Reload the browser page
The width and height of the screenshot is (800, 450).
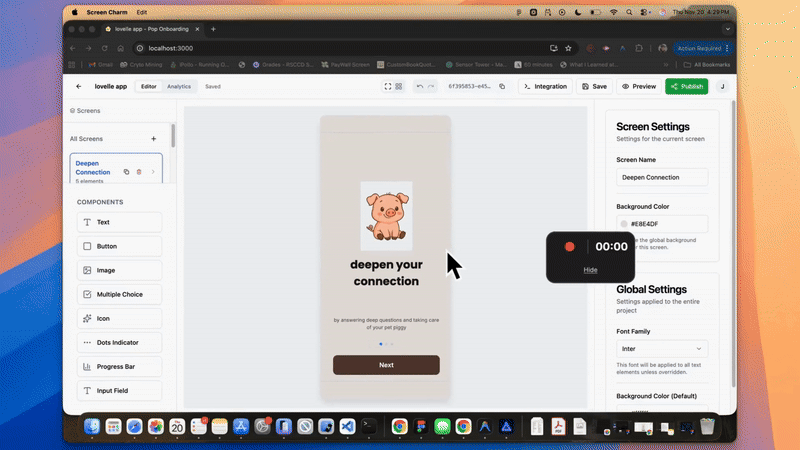click(105, 48)
